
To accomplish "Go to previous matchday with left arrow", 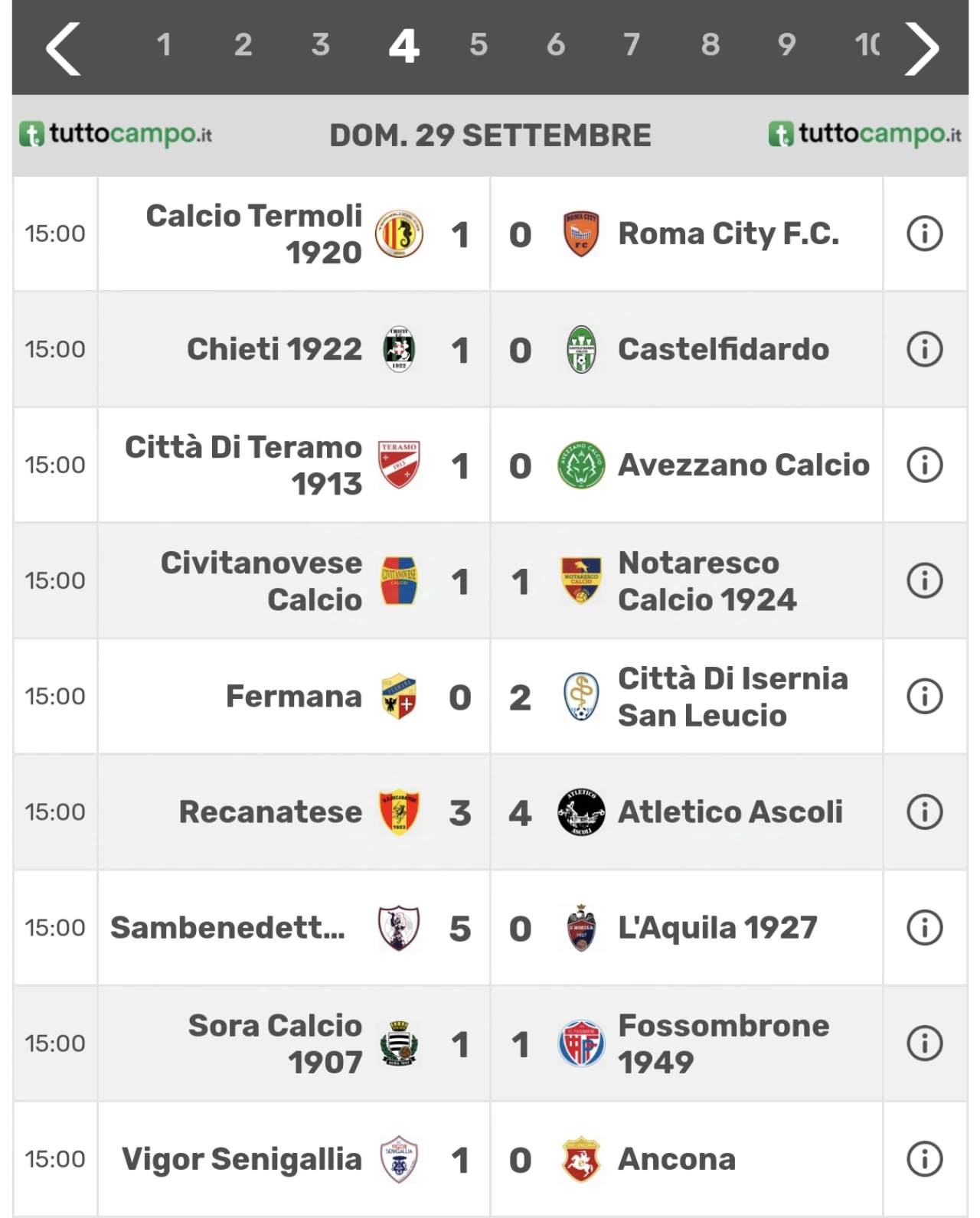I will 64,48.
